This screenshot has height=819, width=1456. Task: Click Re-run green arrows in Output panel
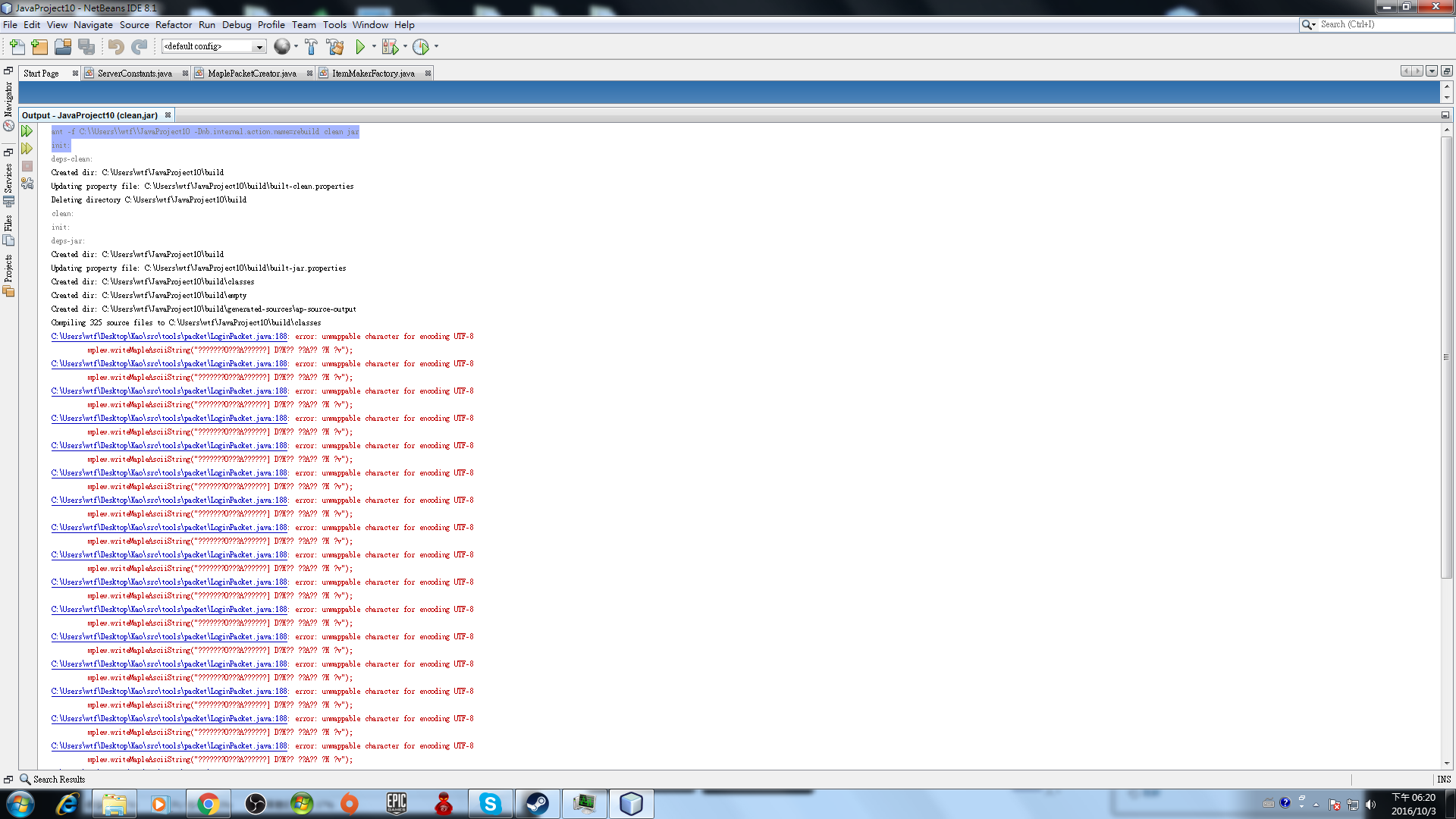tap(27, 131)
